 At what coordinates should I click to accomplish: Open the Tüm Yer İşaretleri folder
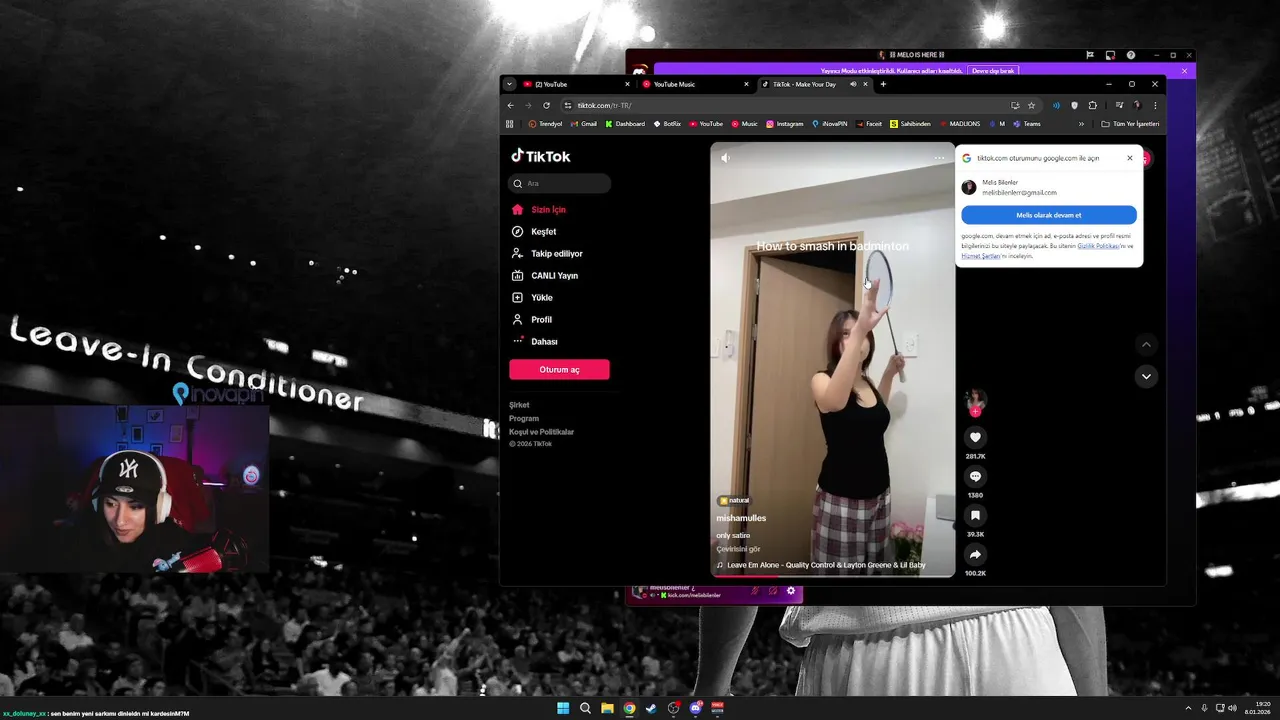pyautogui.click(x=1130, y=124)
